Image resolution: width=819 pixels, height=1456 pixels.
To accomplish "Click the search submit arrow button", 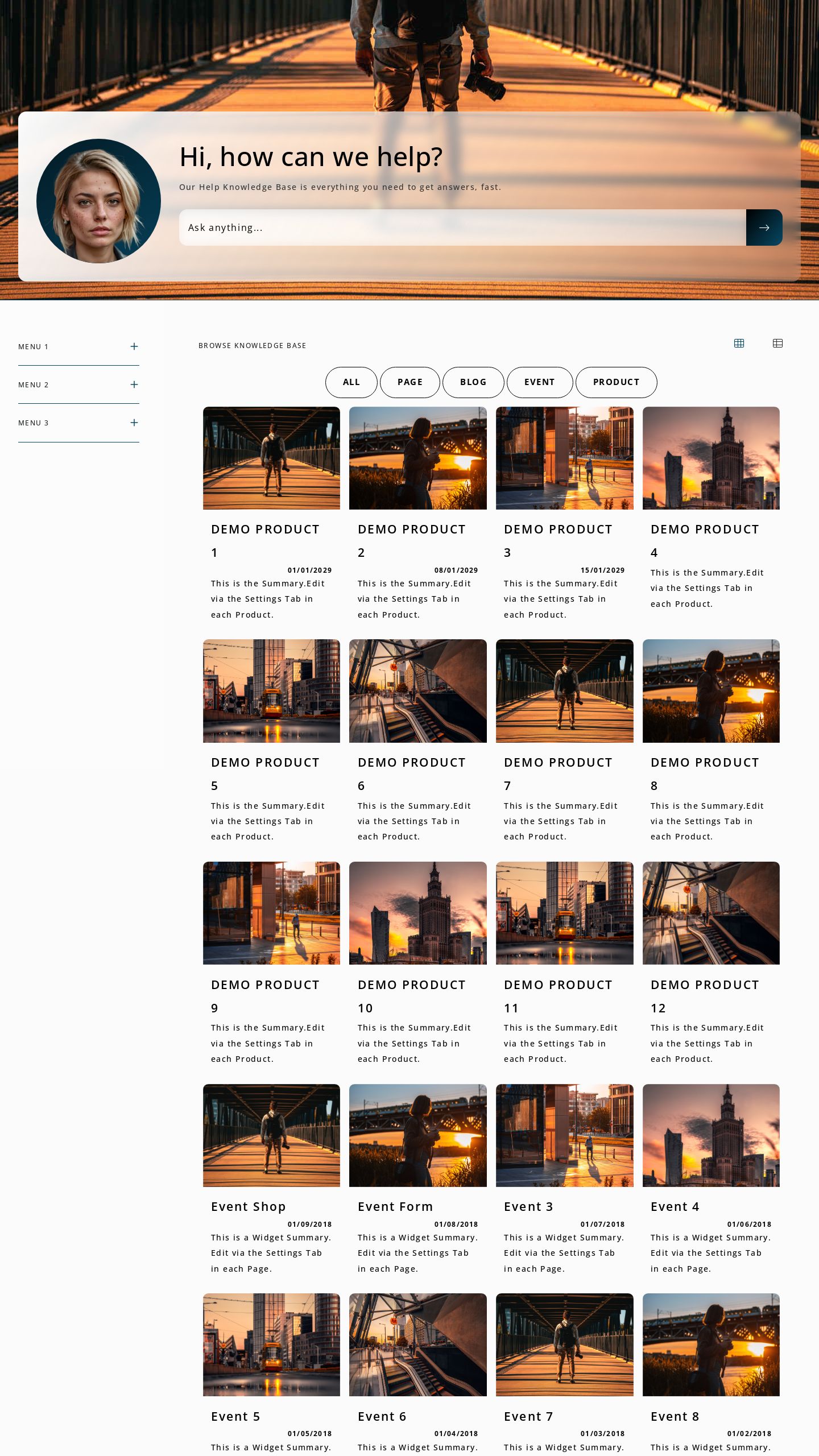I will pos(764,227).
